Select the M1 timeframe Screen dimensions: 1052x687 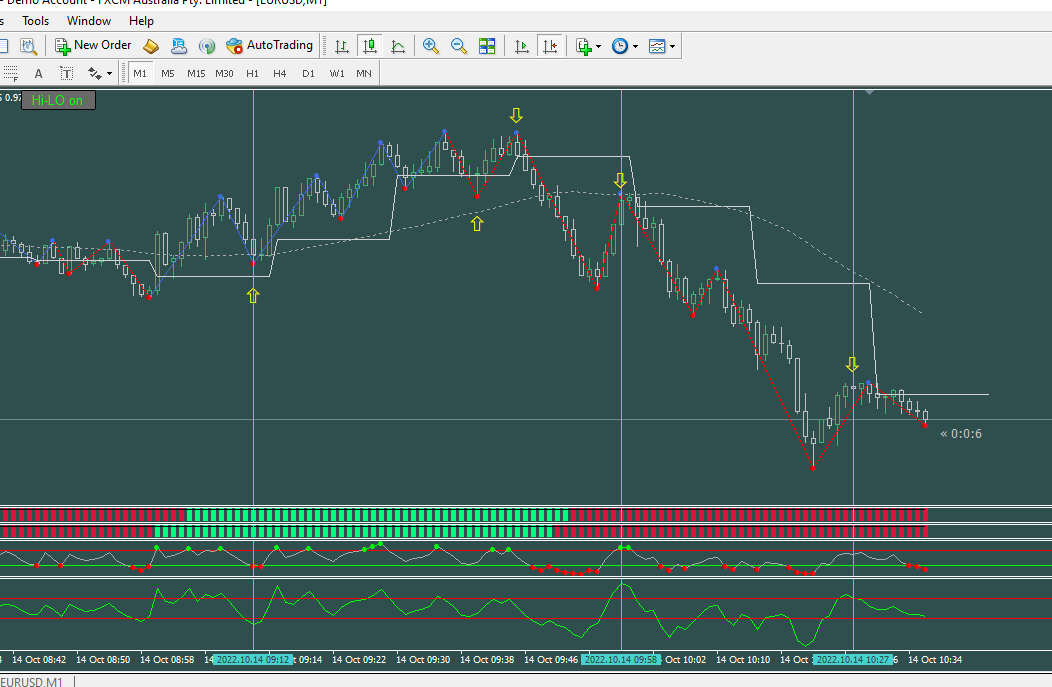[x=140, y=73]
